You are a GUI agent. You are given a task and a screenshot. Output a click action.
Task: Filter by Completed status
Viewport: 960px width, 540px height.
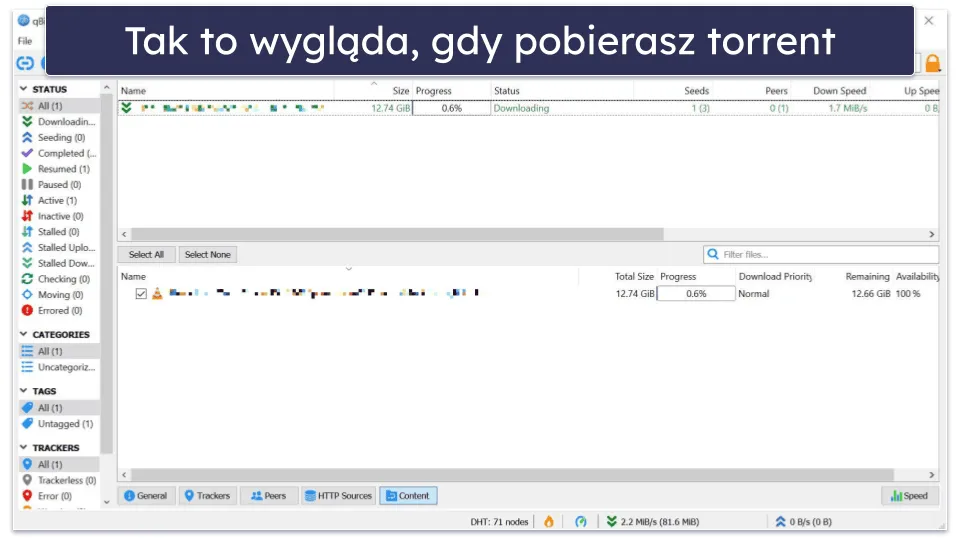point(59,153)
